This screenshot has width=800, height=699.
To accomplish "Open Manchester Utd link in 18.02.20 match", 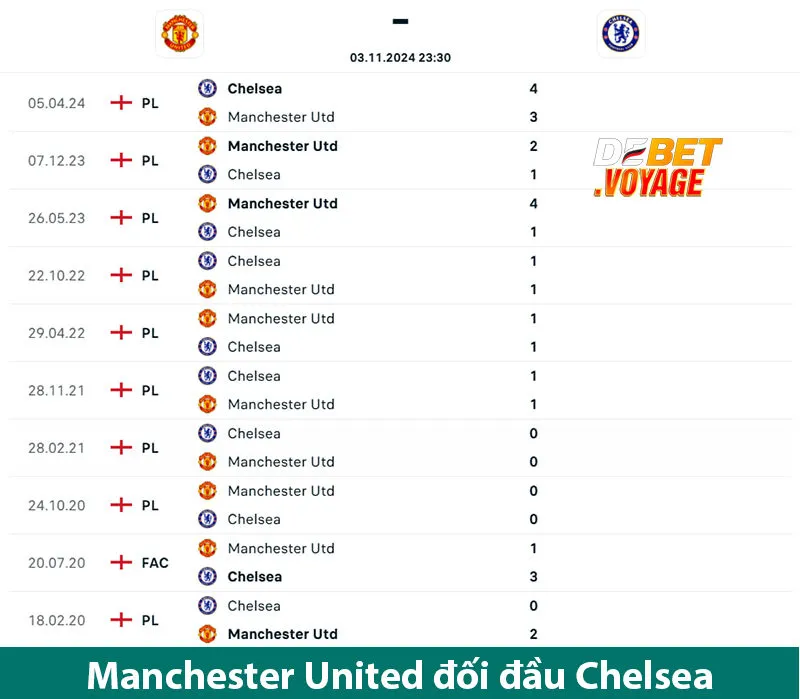I will pyautogui.click(x=282, y=634).
